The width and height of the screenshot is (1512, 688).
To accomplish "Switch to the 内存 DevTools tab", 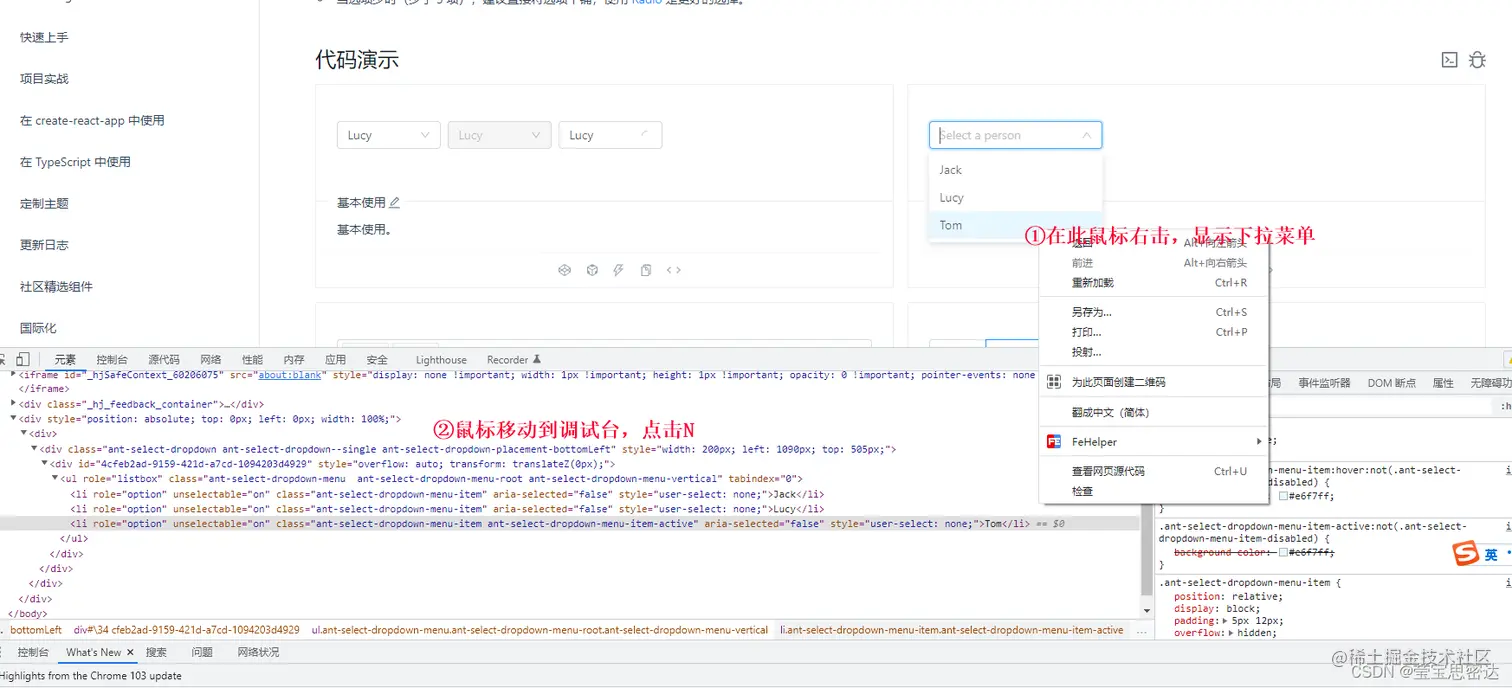I will pyautogui.click(x=294, y=360).
